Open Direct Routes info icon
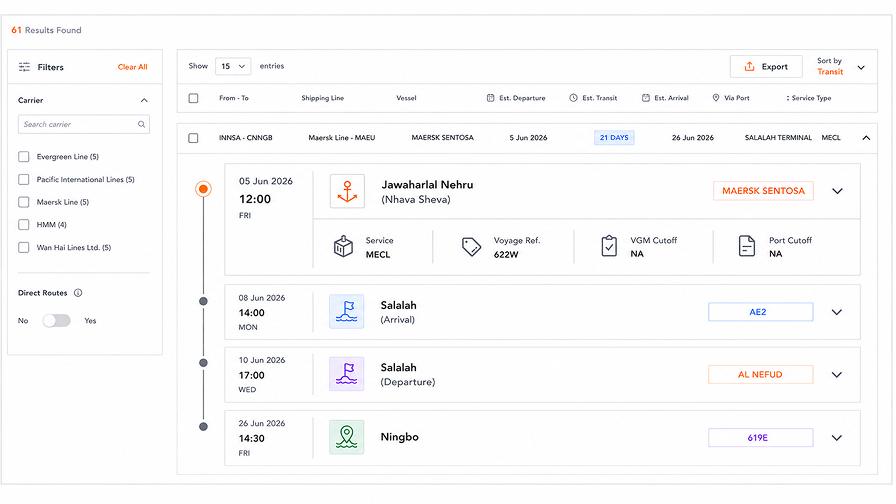The height and width of the screenshot is (504, 896). (78, 293)
